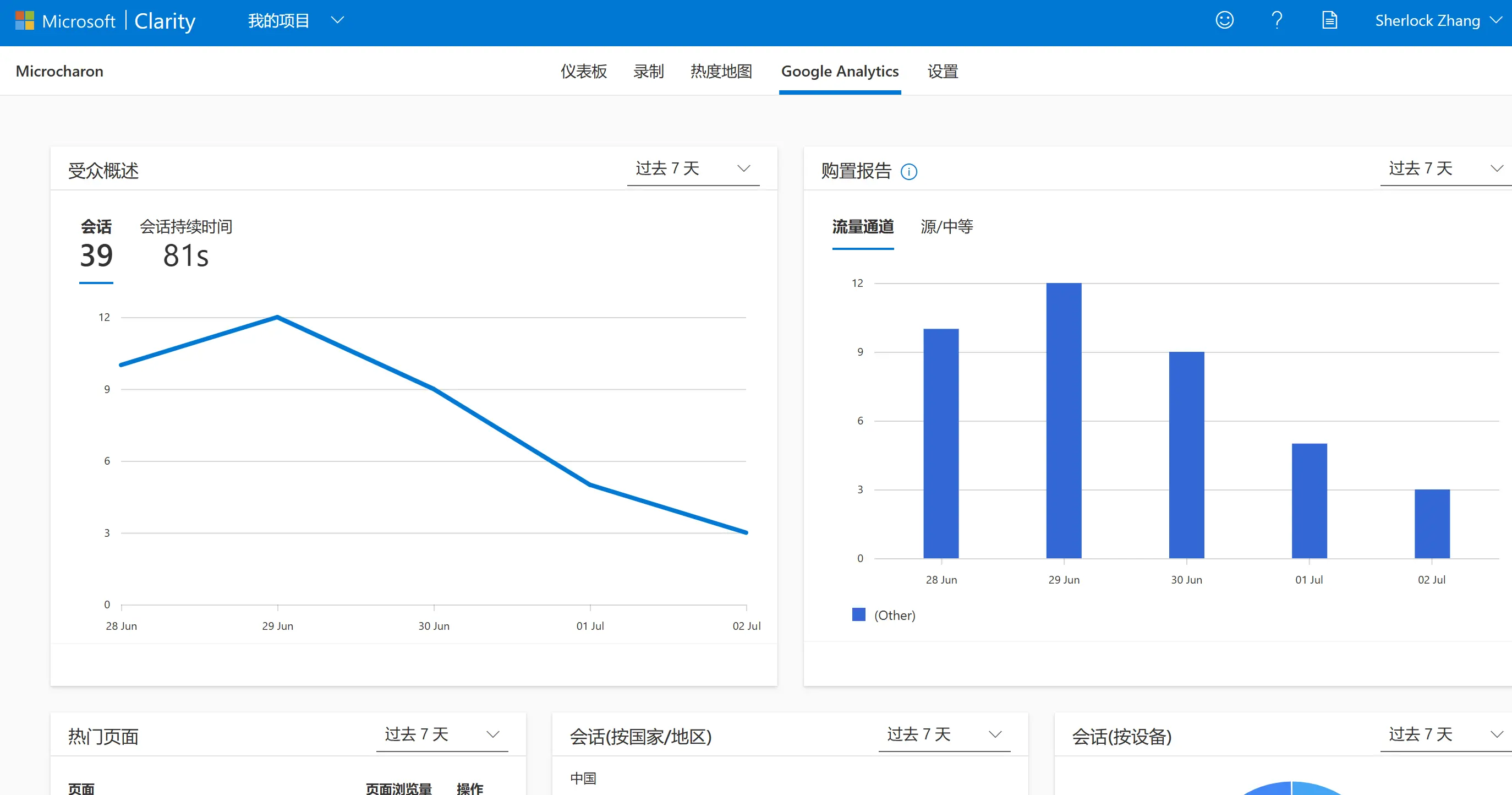Open the documentation page icon
1512x795 pixels.
(1329, 20)
